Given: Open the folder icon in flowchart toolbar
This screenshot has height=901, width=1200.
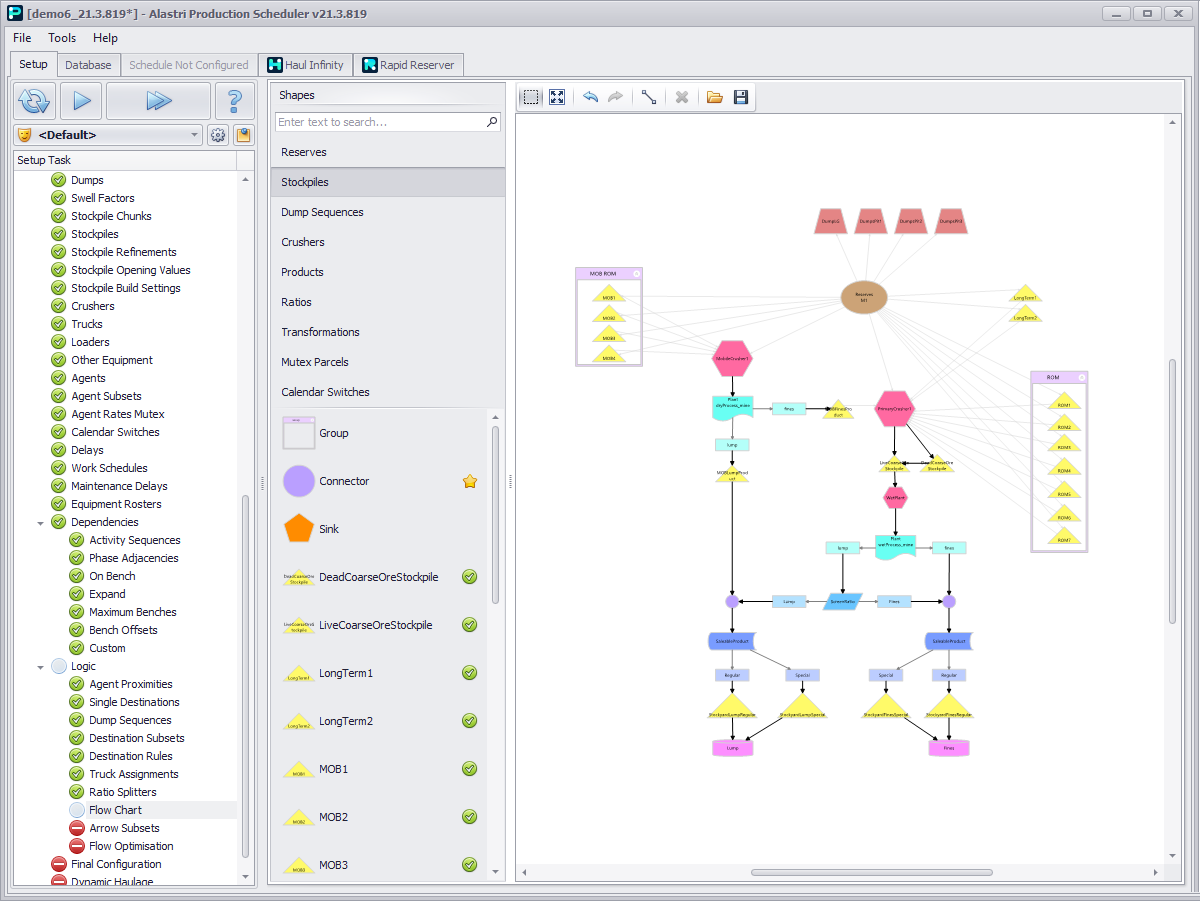Looking at the screenshot, I should point(714,97).
